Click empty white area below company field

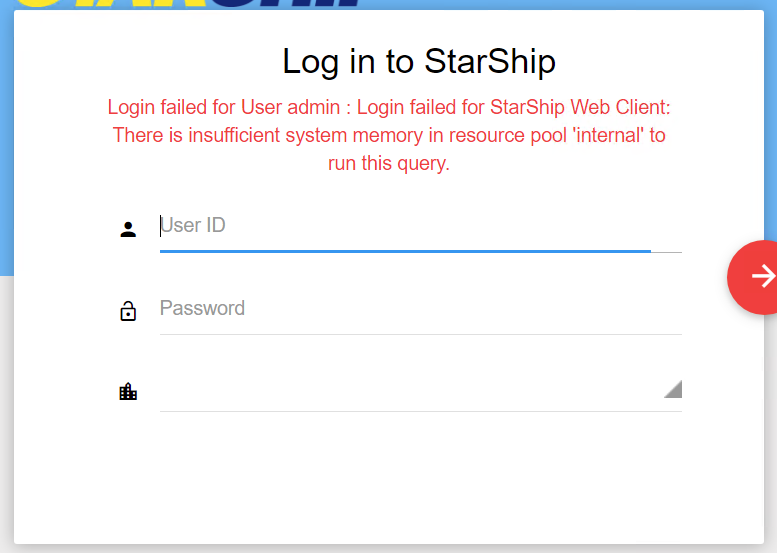tap(389, 476)
